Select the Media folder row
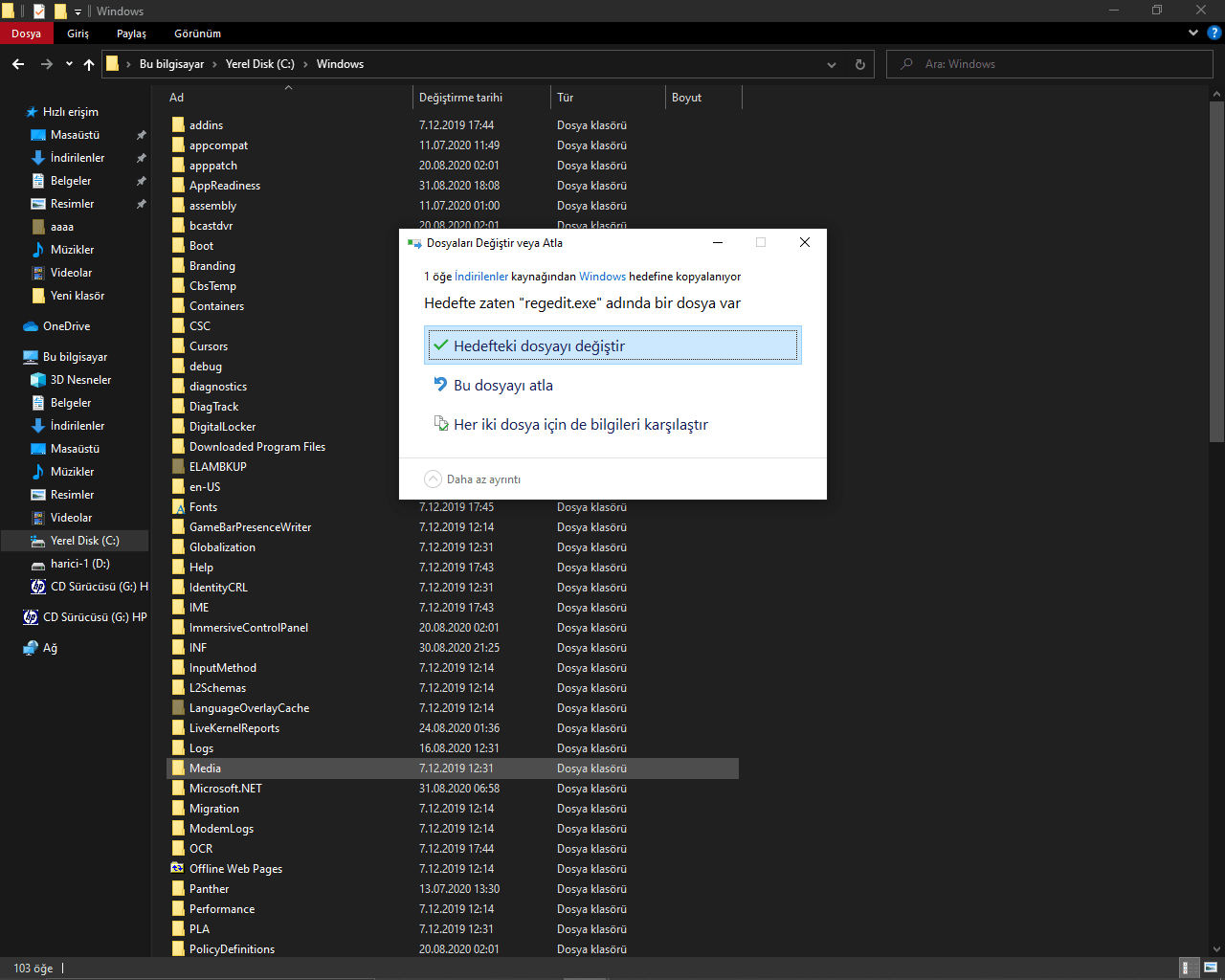Viewport: 1225px width, 980px height. pyautogui.click(x=453, y=768)
